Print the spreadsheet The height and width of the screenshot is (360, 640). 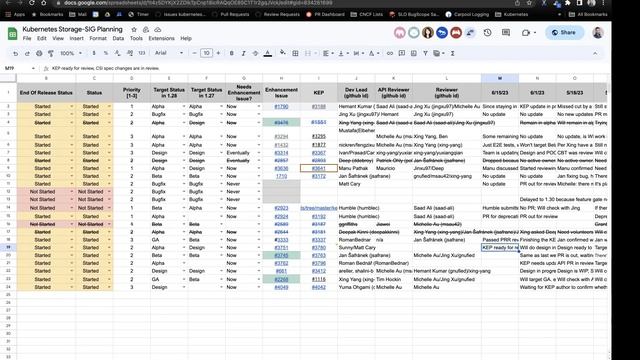click(39, 53)
